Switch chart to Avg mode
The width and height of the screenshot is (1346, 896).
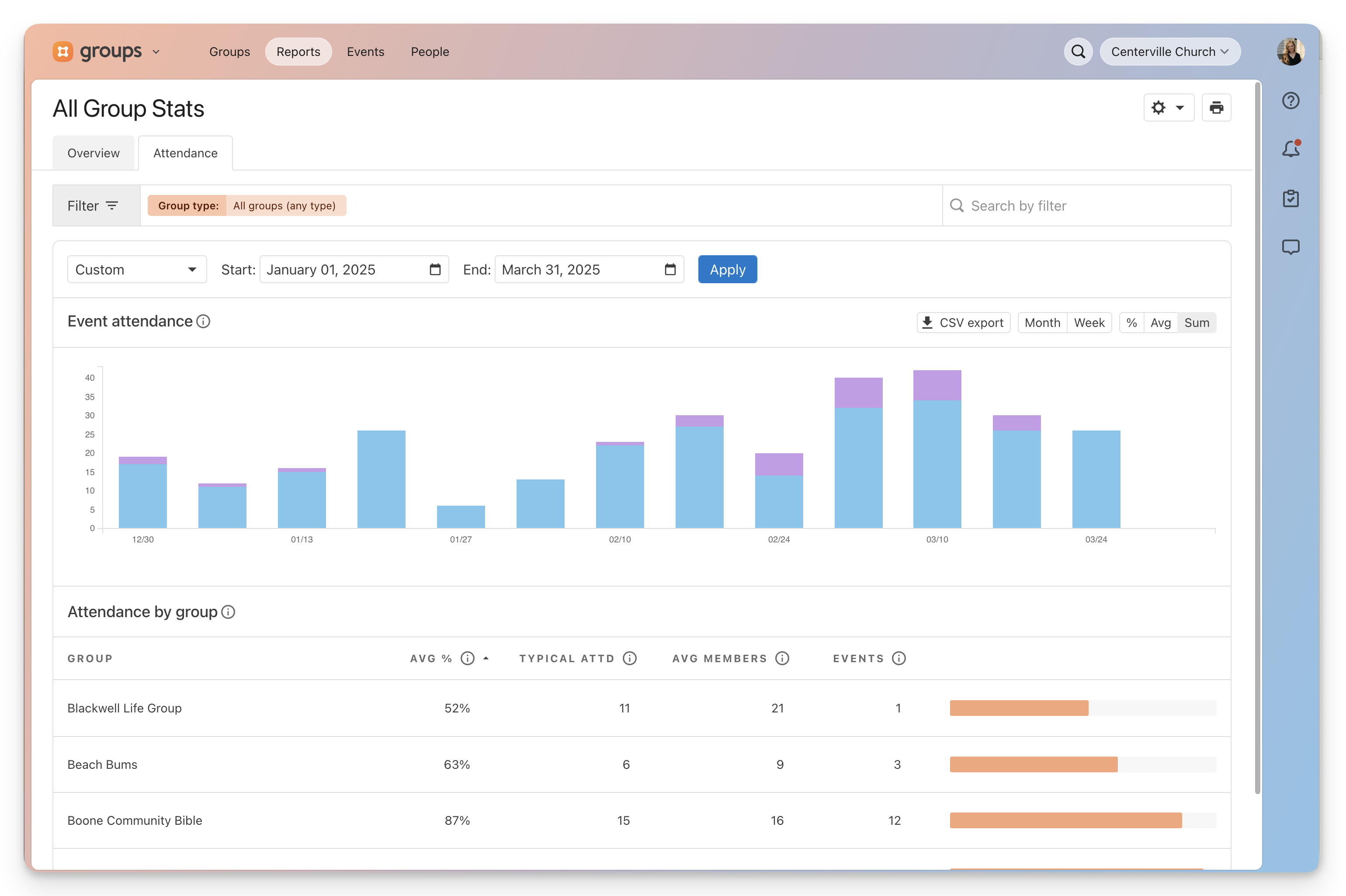tap(1160, 323)
